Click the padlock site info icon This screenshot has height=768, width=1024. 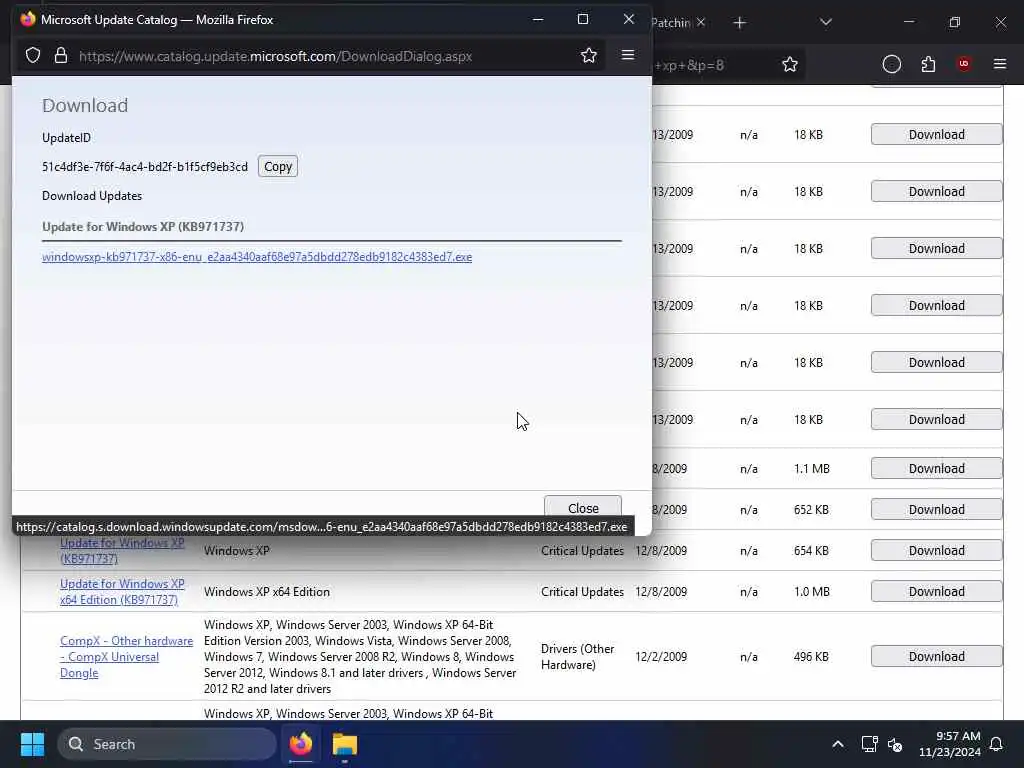pos(61,56)
